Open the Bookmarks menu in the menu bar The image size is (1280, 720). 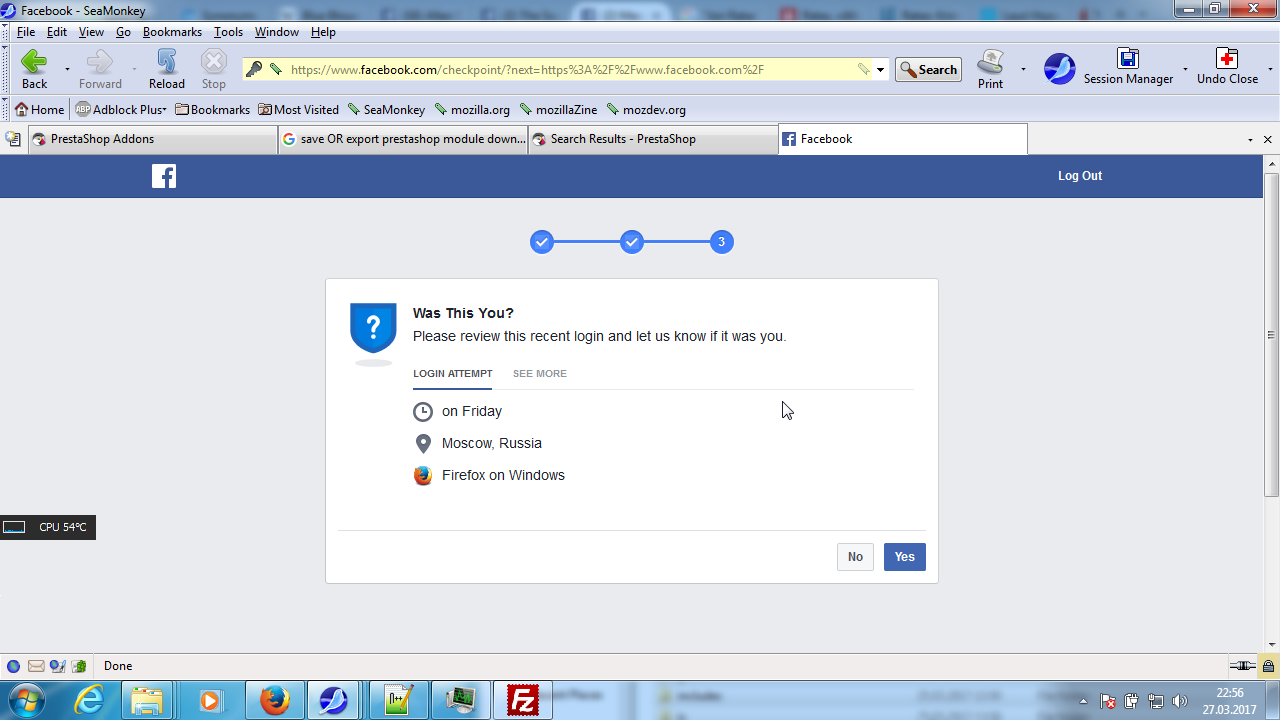pyautogui.click(x=172, y=32)
